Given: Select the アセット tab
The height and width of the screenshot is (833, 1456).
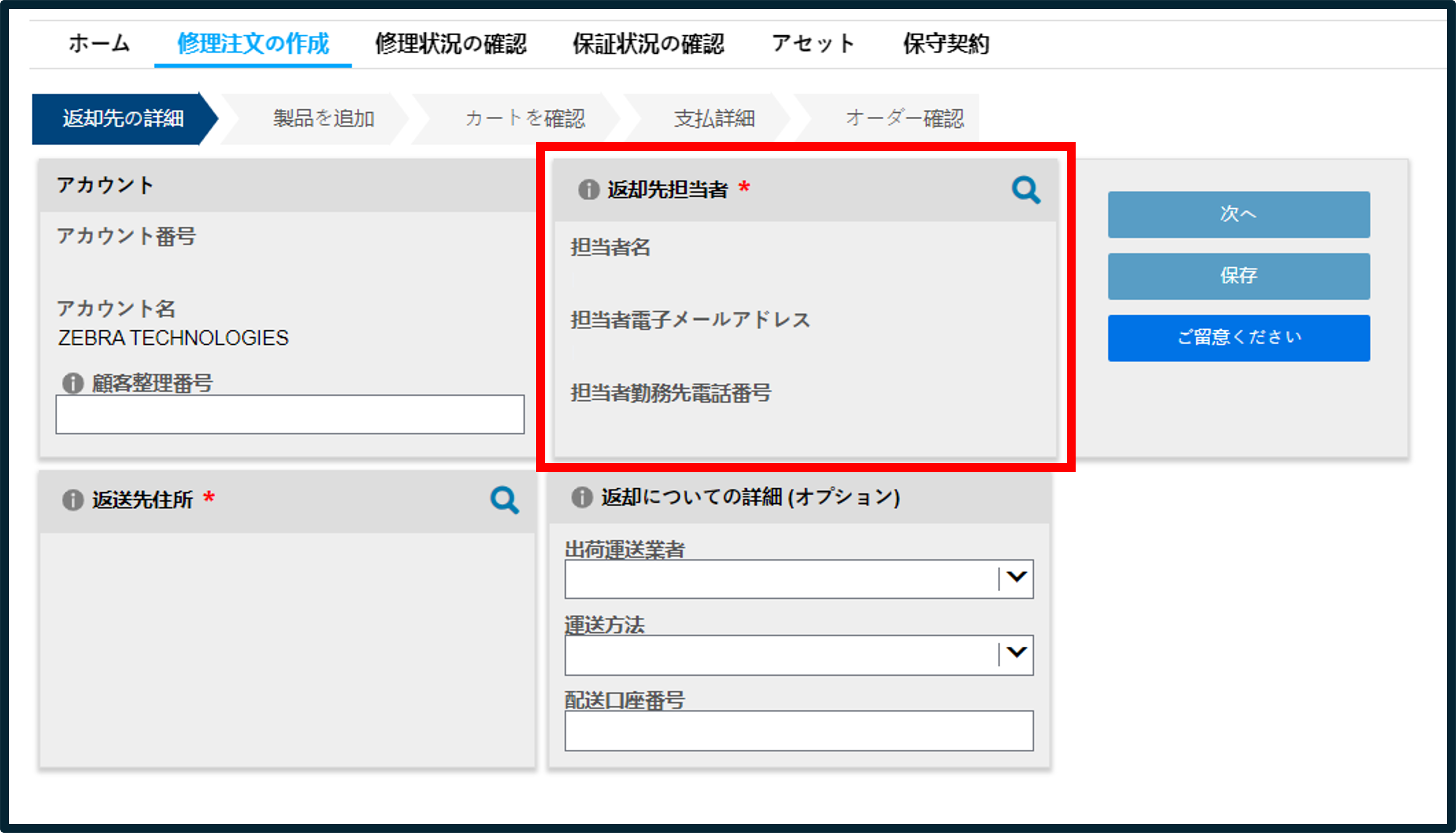Looking at the screenshot, I should coord(813,43).
